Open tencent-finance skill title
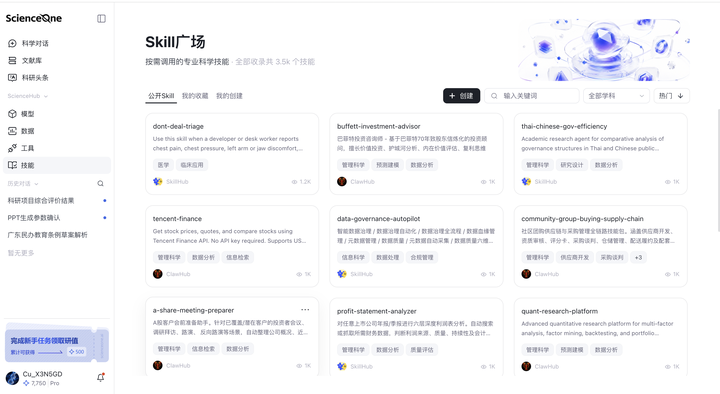 (177, 219)
